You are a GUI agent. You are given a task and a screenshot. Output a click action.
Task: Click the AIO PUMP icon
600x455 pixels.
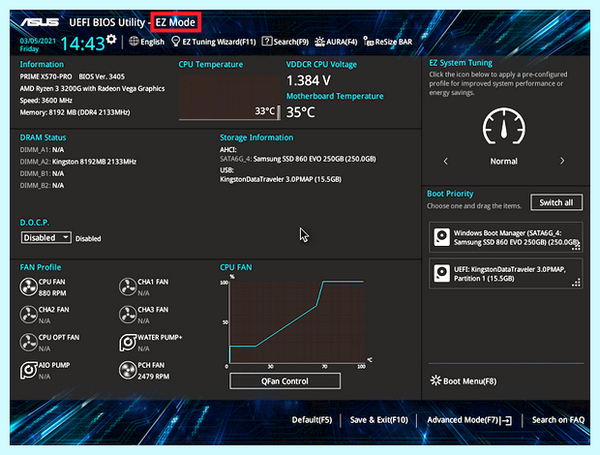[x=28, y=370]
